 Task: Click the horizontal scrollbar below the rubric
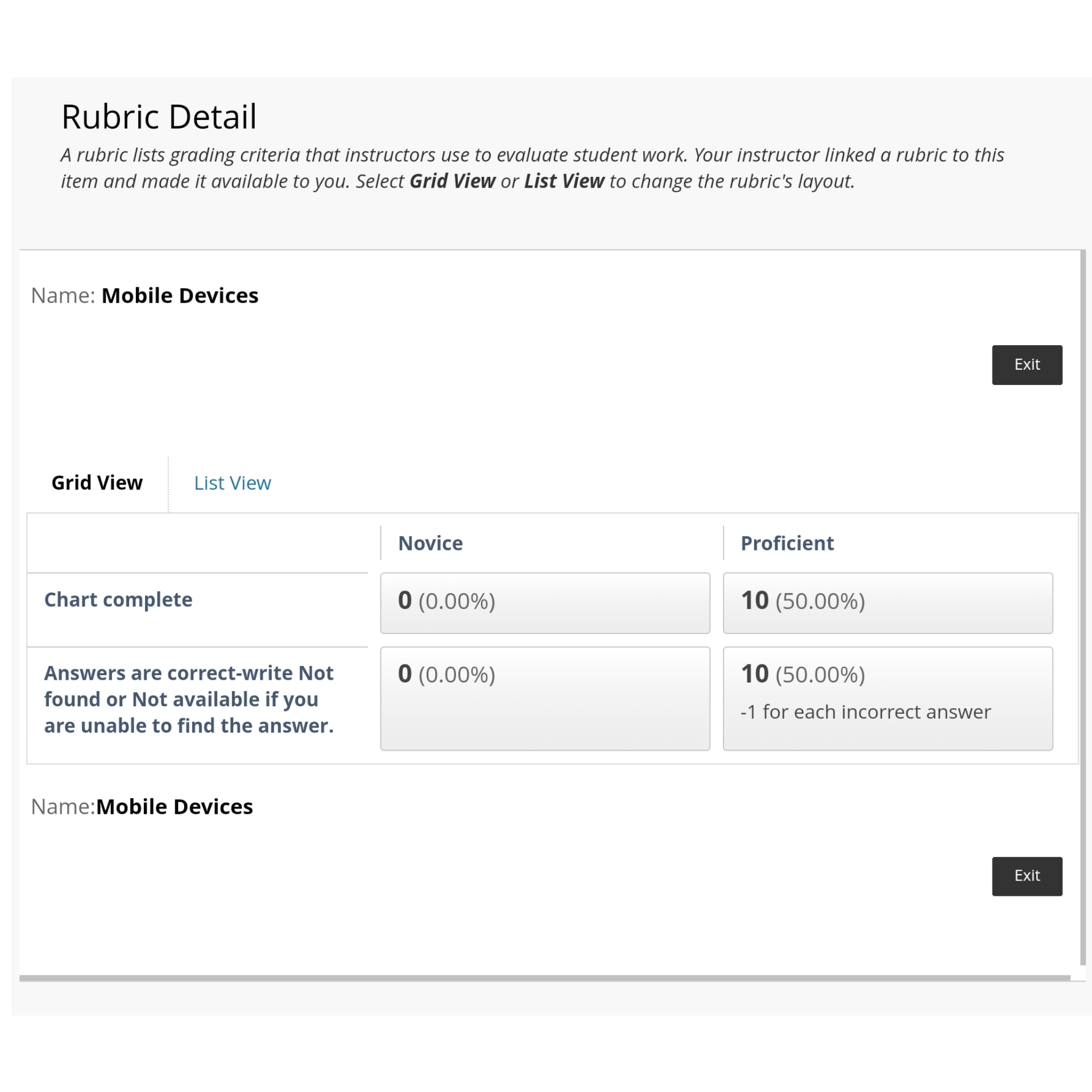(x=544, y=978)
